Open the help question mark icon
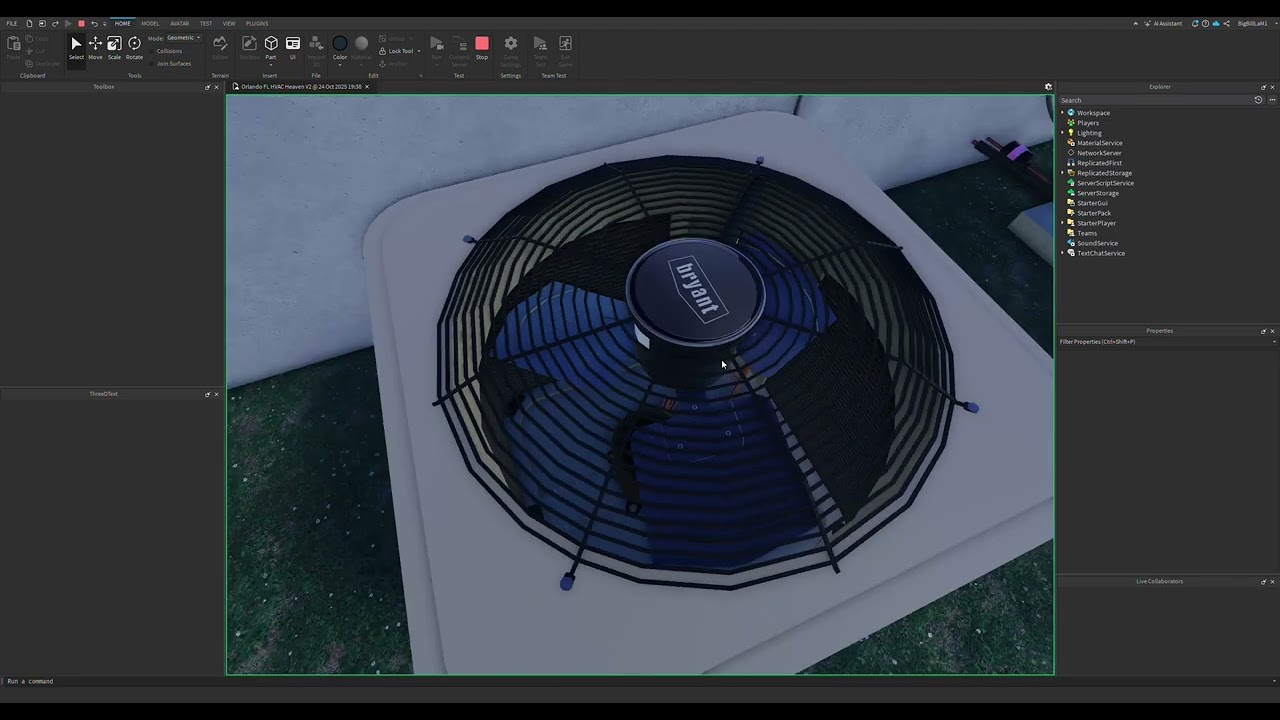 (x=1205, y=23)
